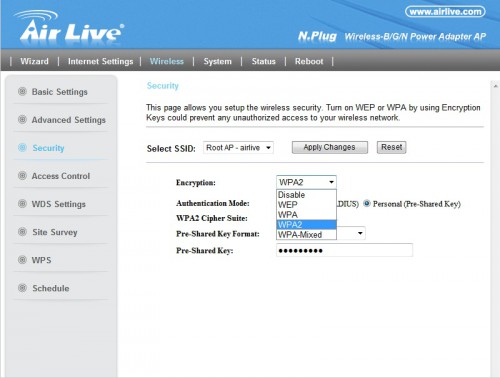Go to Internet Settings tab

(100, 61)
